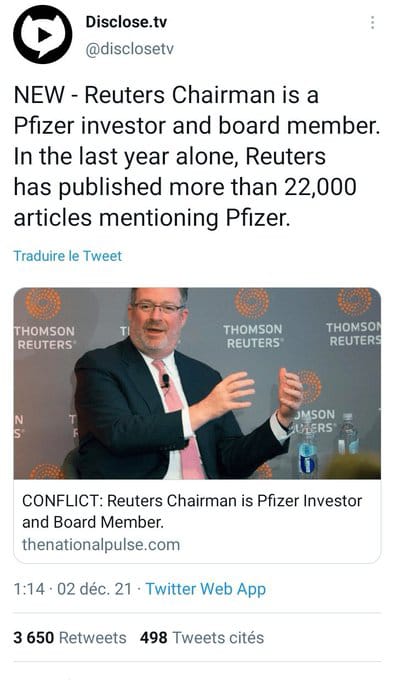View the Tweets cités list
The image size is (394, 680).
coord(218,638)
